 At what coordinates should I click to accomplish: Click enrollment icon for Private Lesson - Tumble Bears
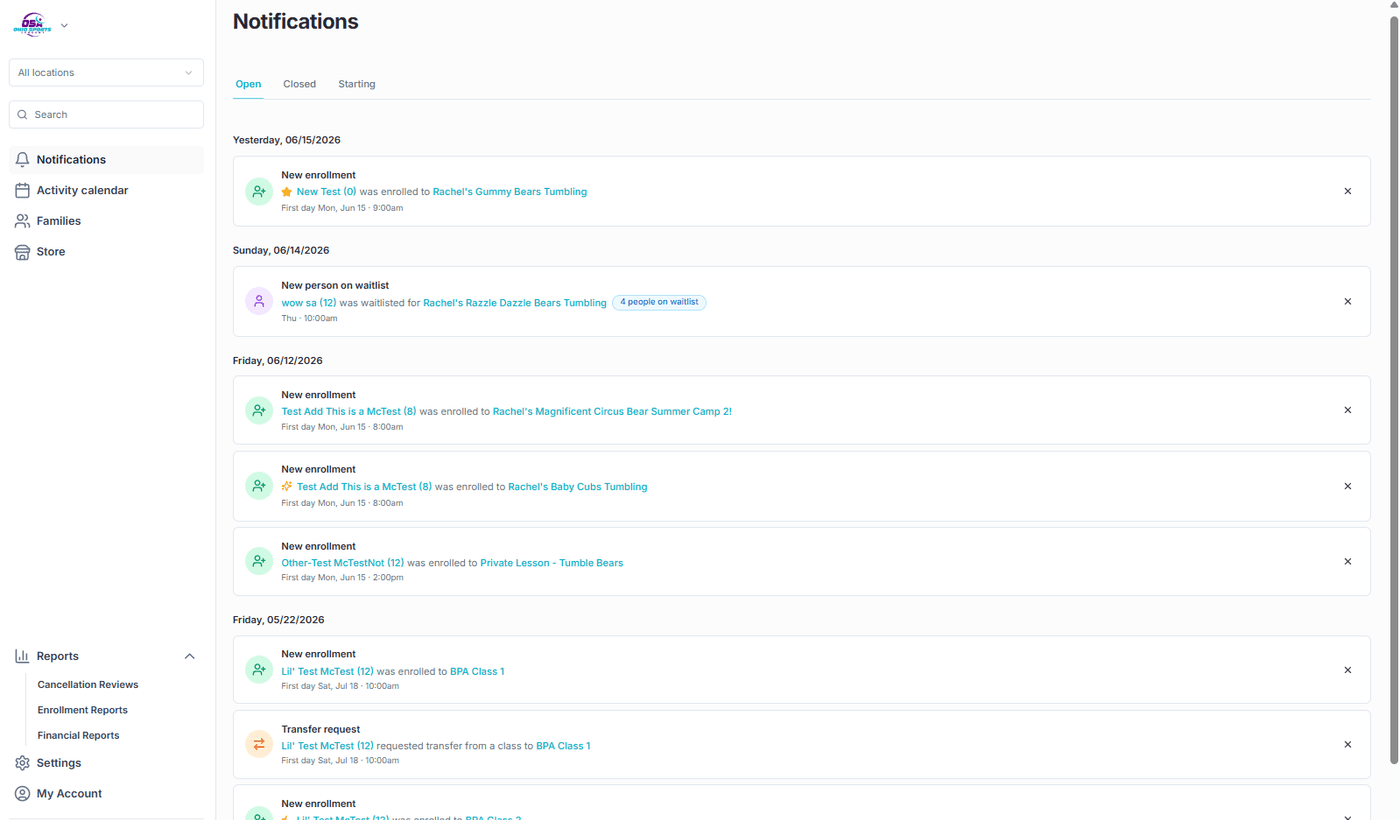(259, 561)
